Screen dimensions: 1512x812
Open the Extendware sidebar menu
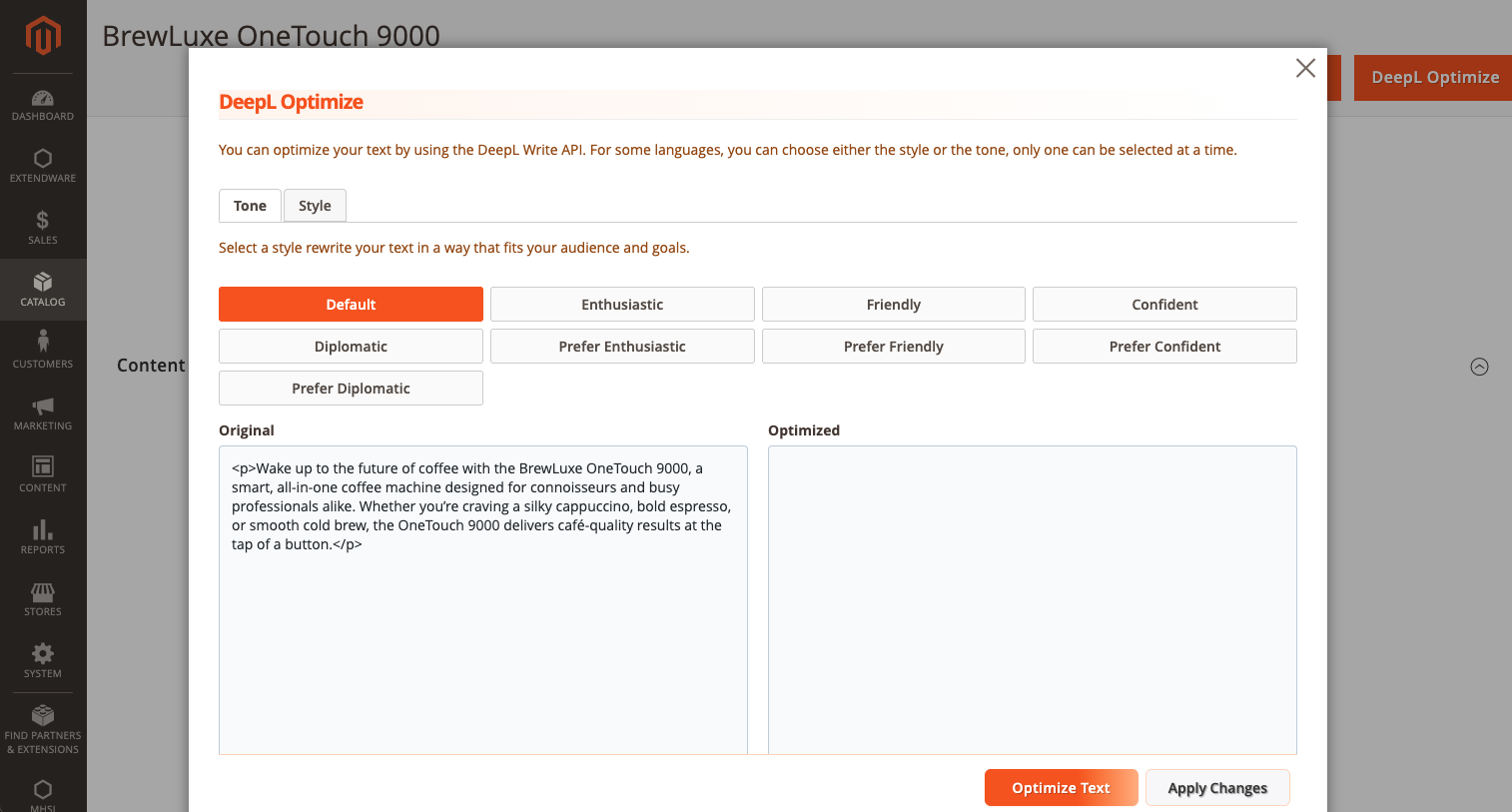[x=43, y=167]
